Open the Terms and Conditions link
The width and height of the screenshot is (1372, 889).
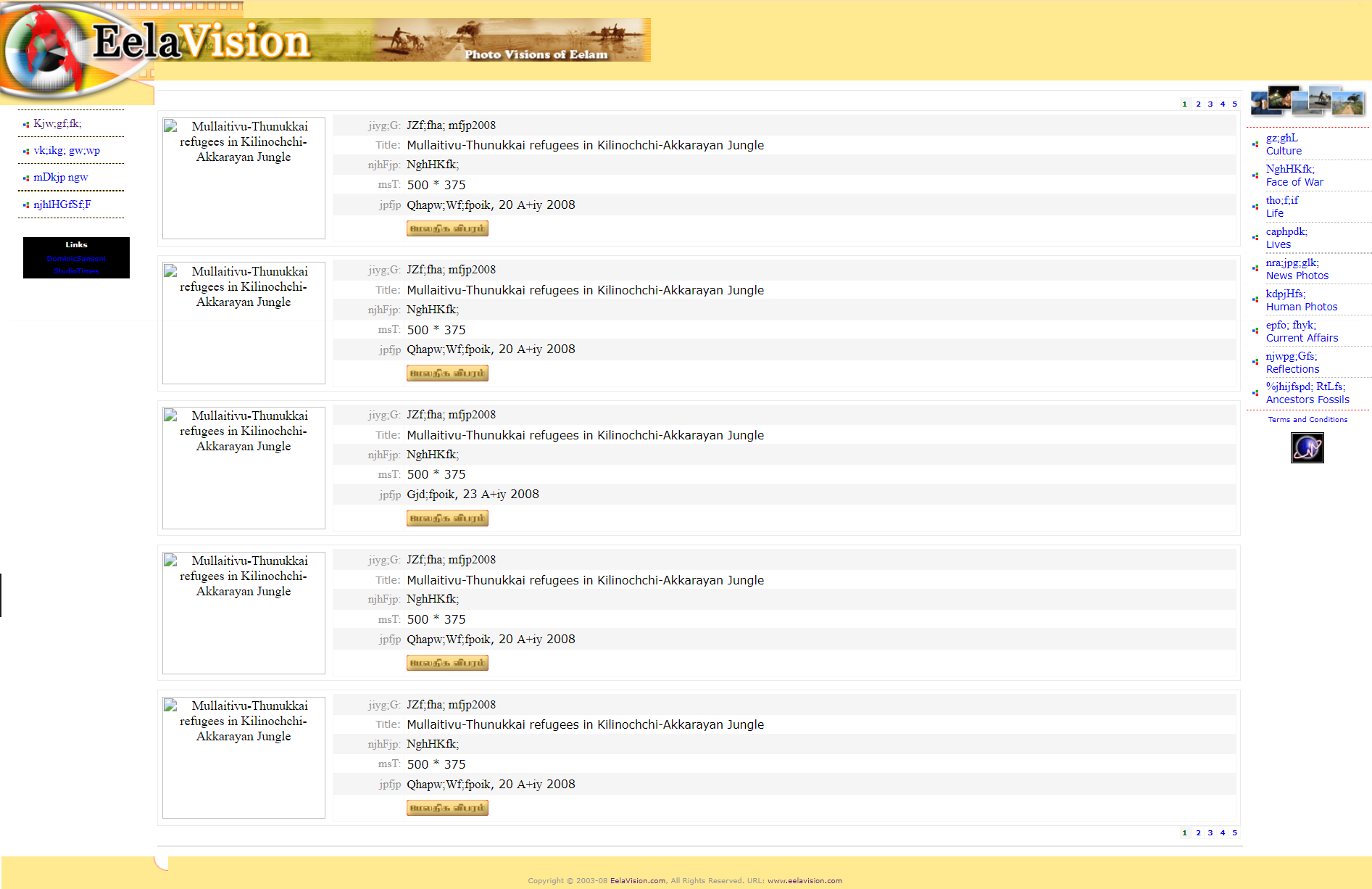pyautogui.click(x=1307, y=419)
